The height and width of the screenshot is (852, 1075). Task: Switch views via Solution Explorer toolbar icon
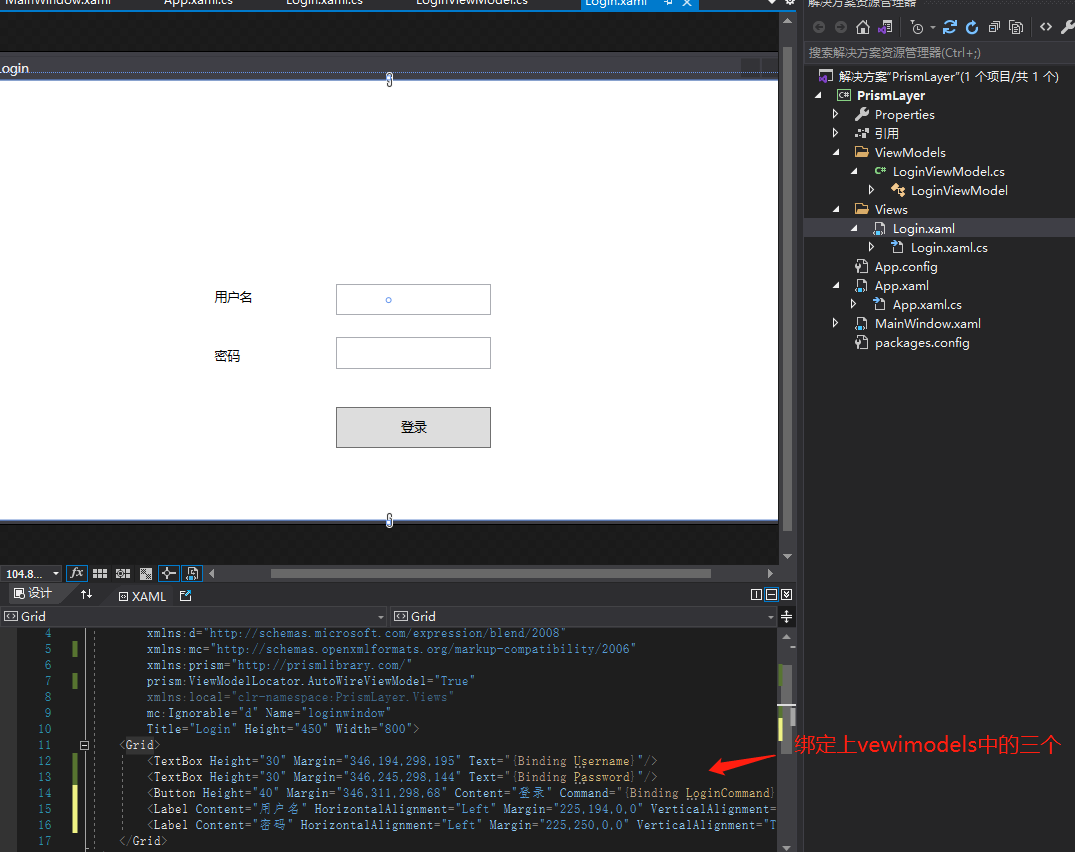885,27
